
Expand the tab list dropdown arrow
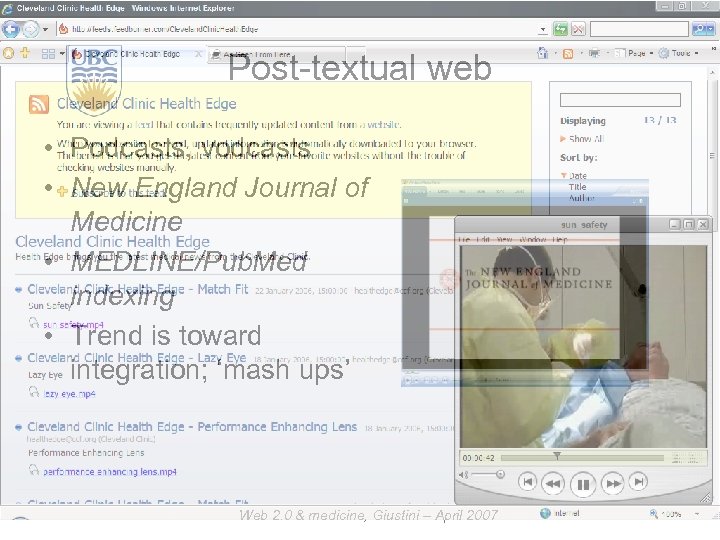click(62, 54)
